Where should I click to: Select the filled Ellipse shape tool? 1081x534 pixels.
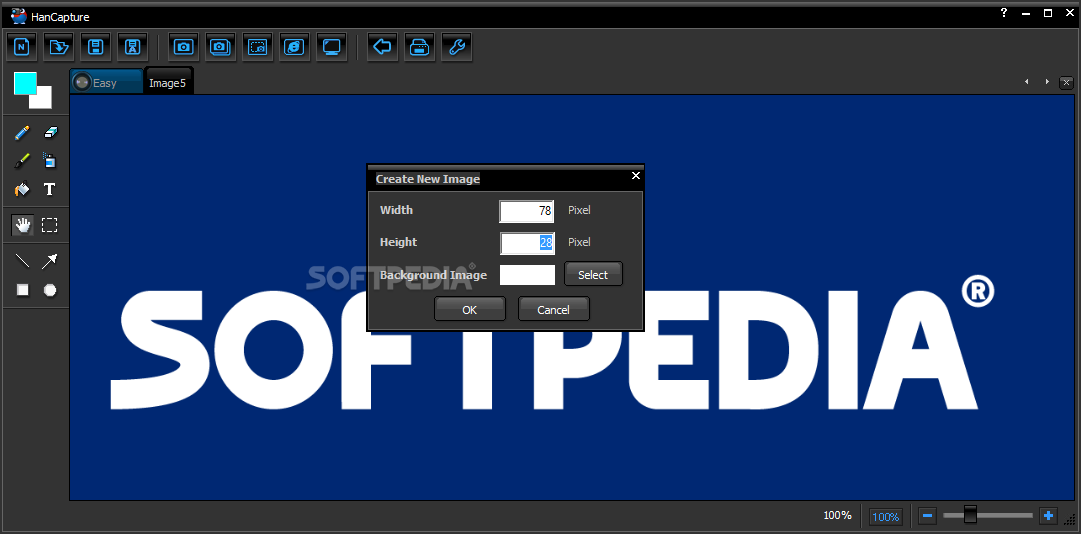[x=50, y=290]
